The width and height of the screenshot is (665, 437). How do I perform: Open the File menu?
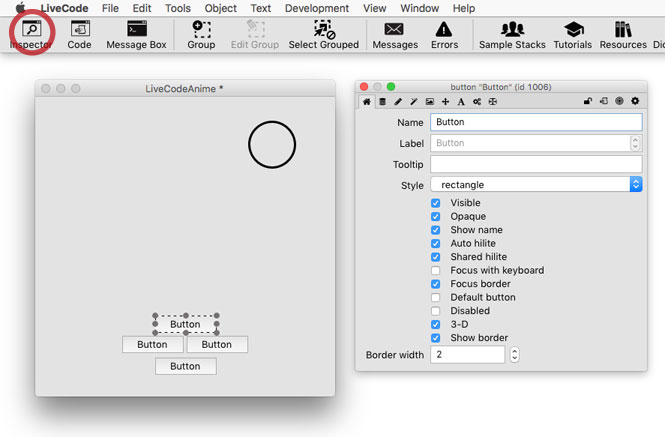tap(110, 8)
